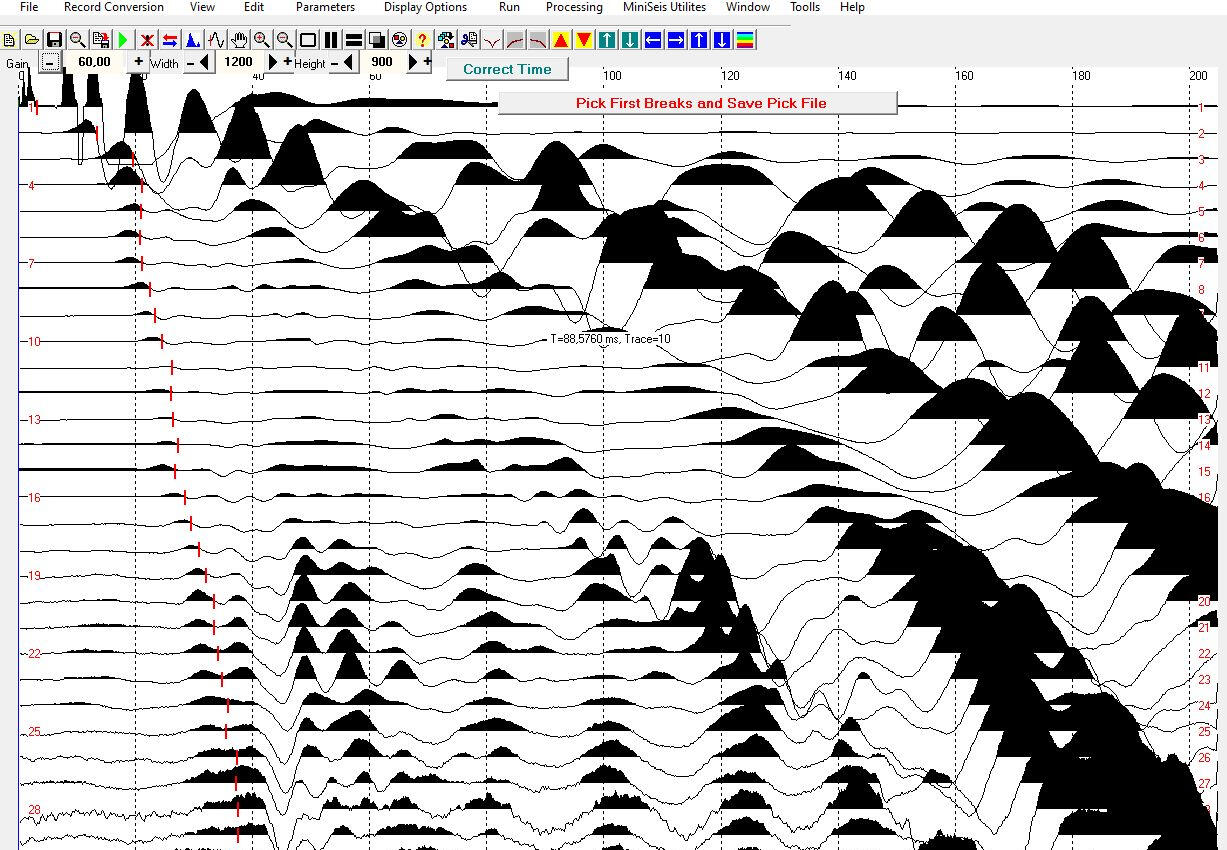Open the MiniSeis Utilites menu
Image resolution: width=1227 pixels, height=850 pixels.
(x=664, y=7)
